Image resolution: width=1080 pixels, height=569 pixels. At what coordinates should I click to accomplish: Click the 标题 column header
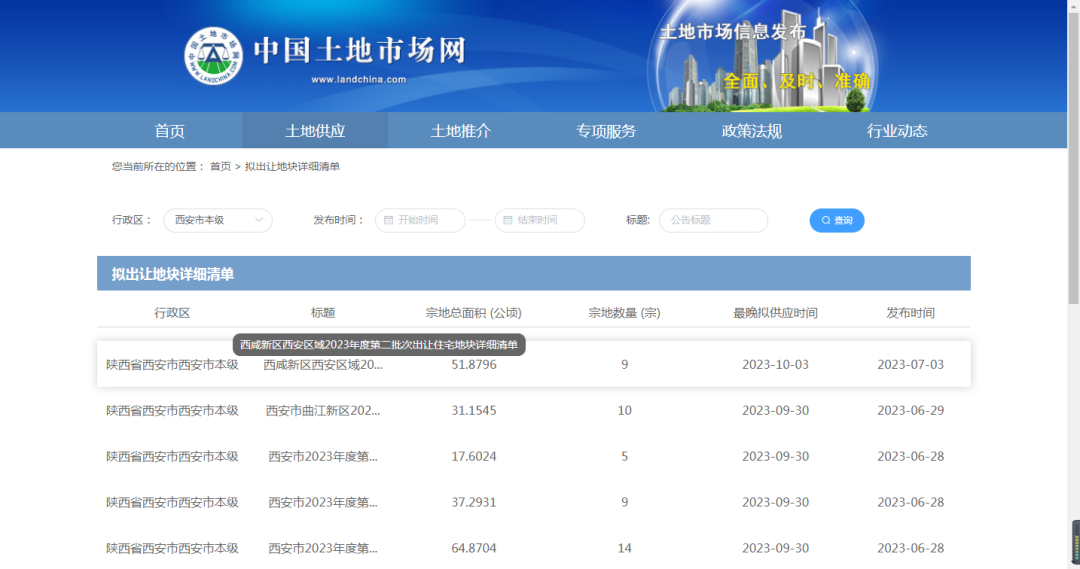323,313
